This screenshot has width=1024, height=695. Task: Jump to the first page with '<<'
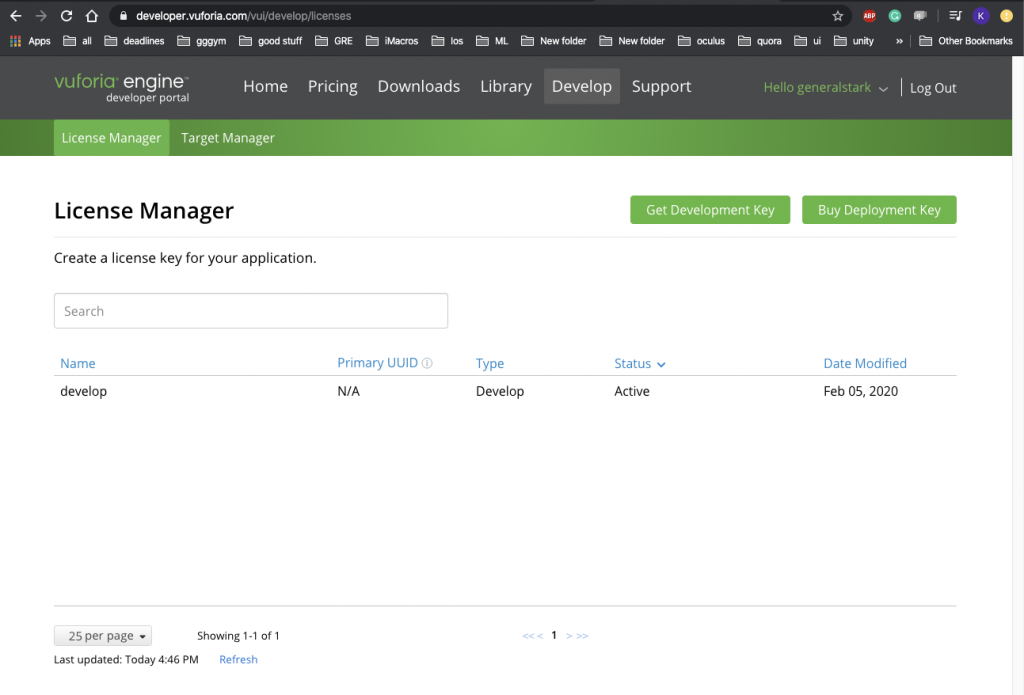[528, 636]
